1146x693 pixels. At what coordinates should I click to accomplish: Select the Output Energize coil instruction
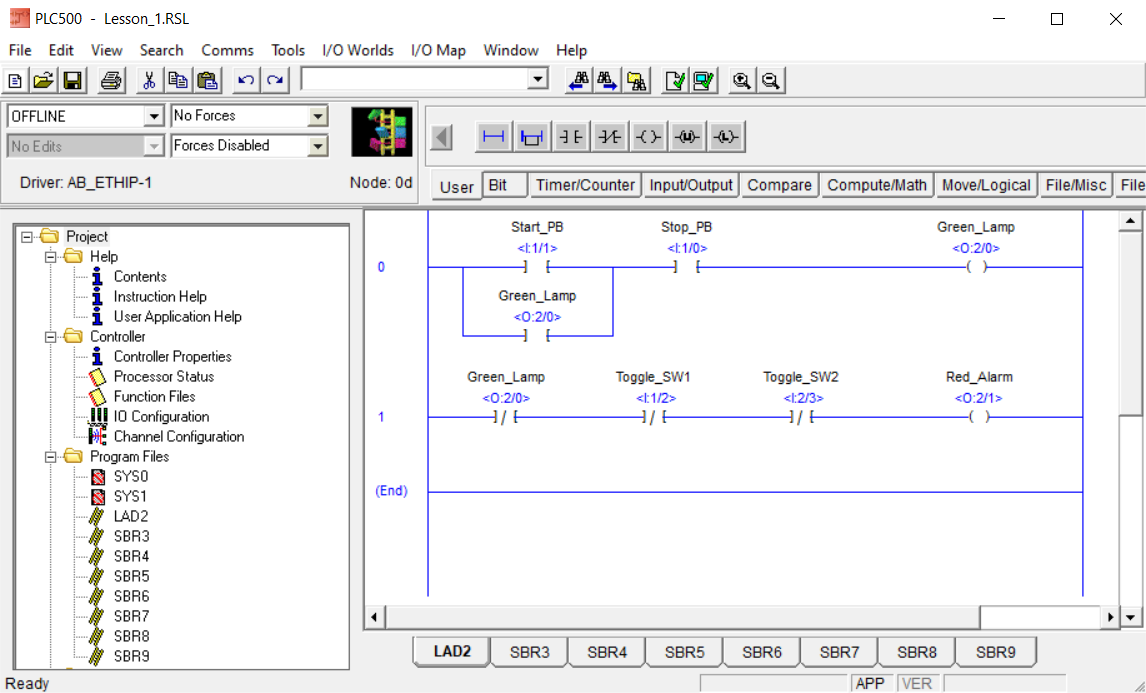coord(648,137)
